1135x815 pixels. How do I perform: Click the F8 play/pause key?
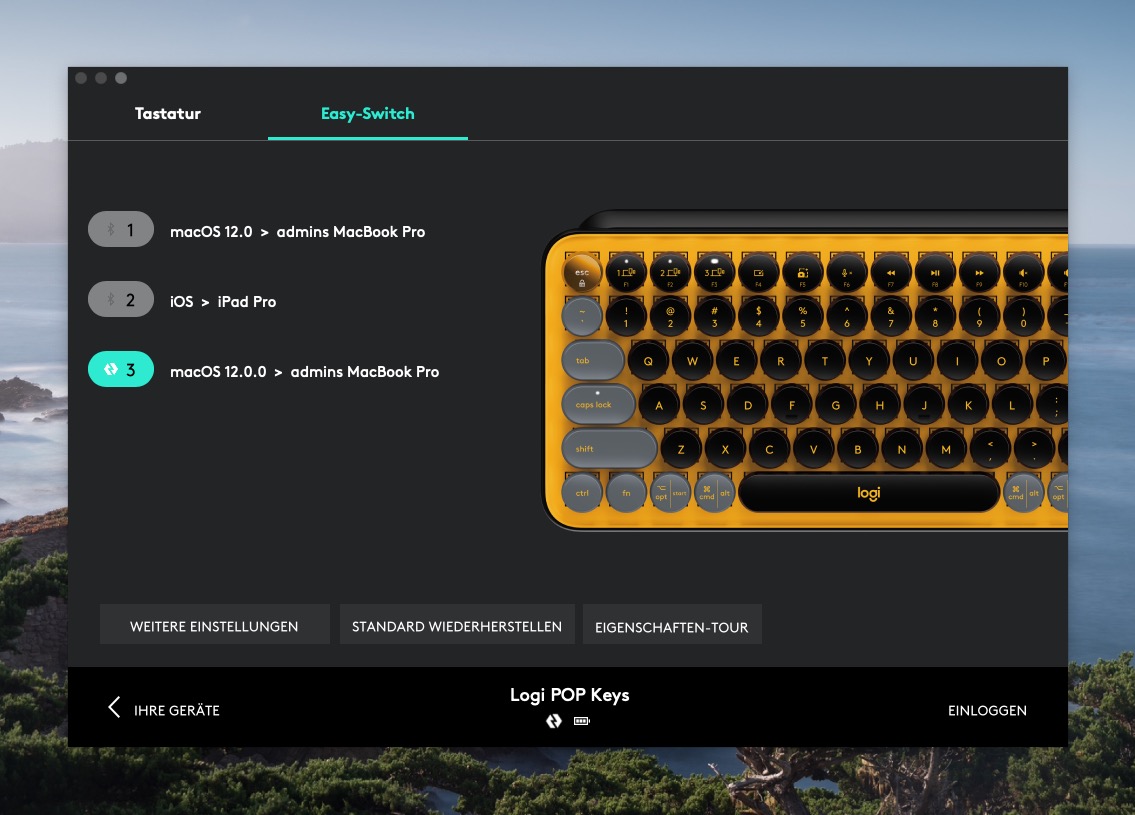coord(935,273)
